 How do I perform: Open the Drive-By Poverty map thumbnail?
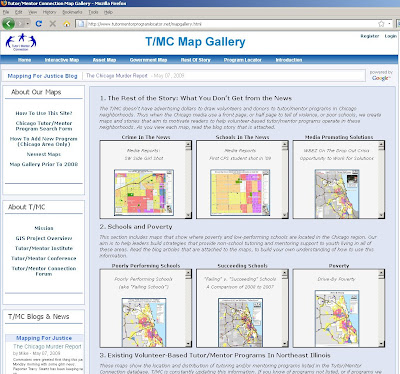(x=337, y=318)
